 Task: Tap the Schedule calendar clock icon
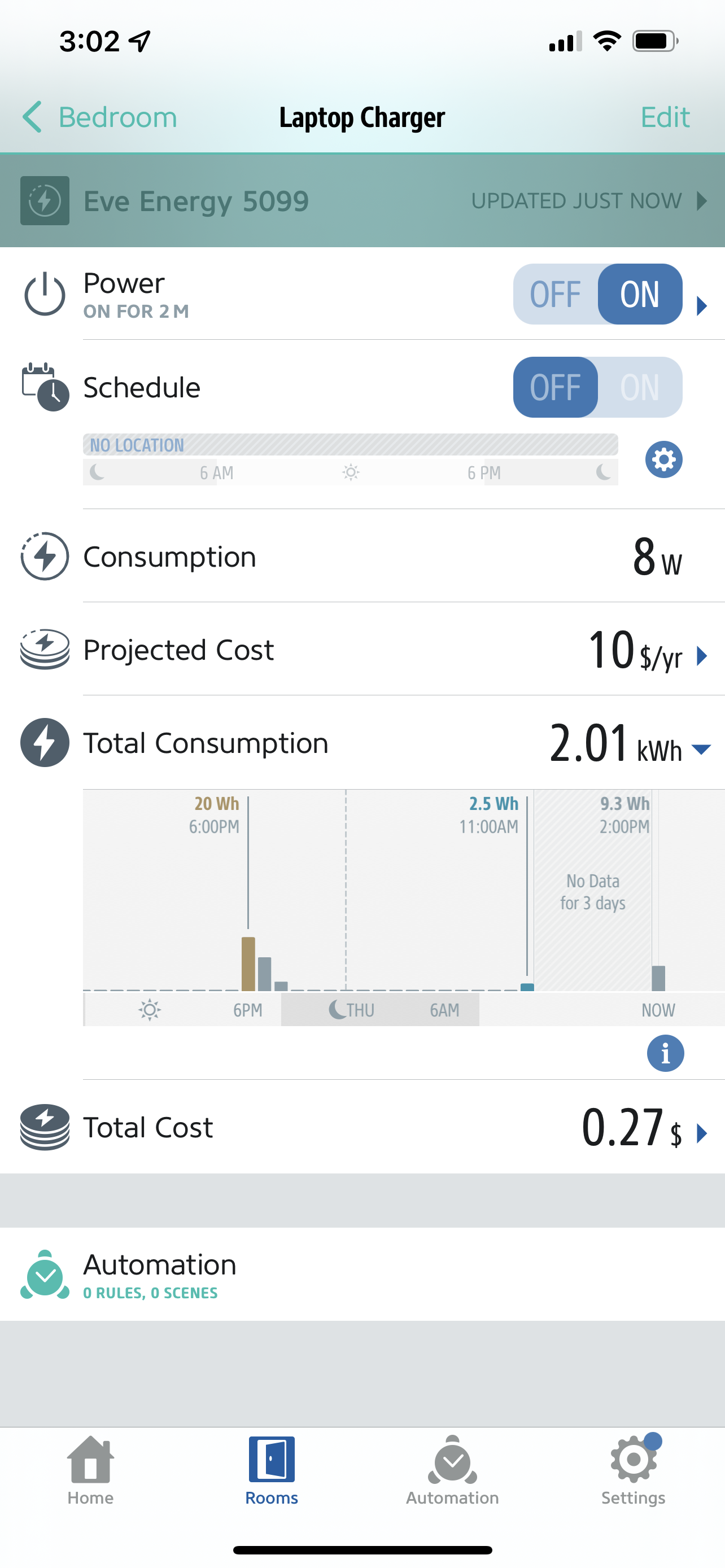[x=45, y=387]
